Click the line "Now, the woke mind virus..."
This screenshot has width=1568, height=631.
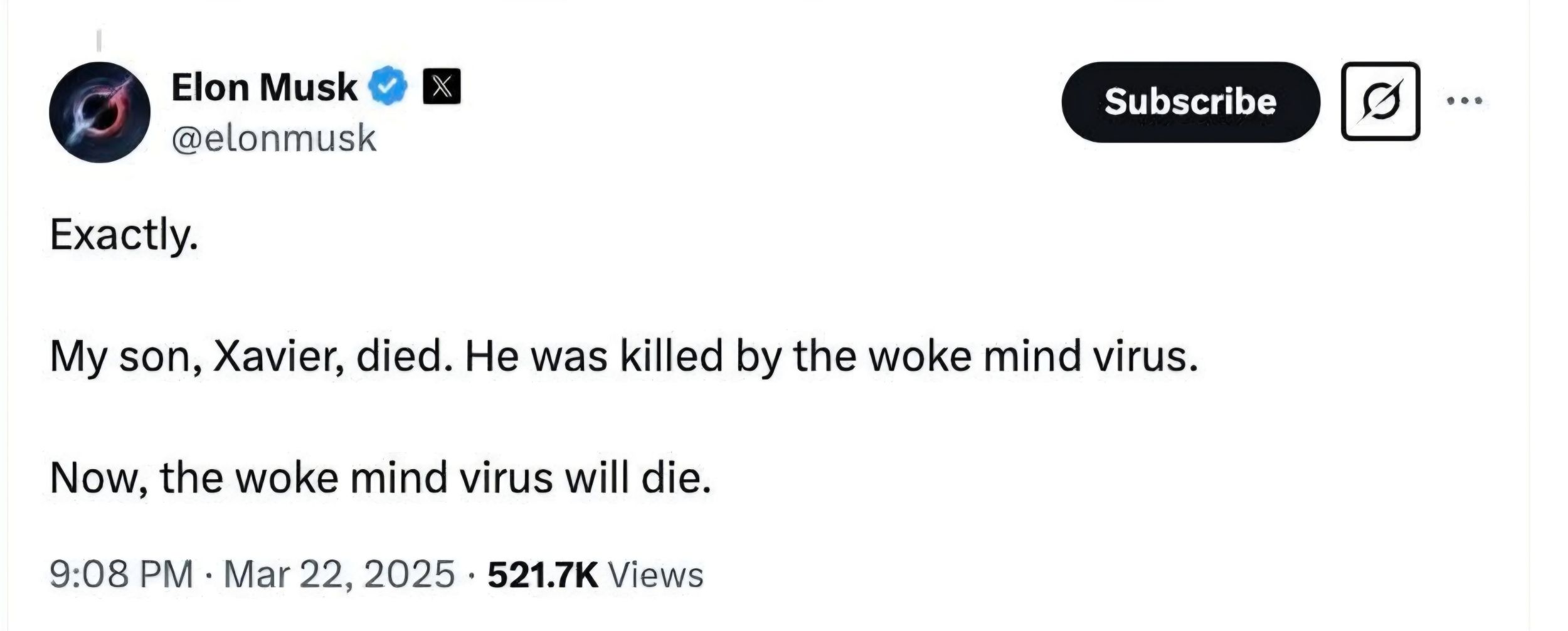381,478
